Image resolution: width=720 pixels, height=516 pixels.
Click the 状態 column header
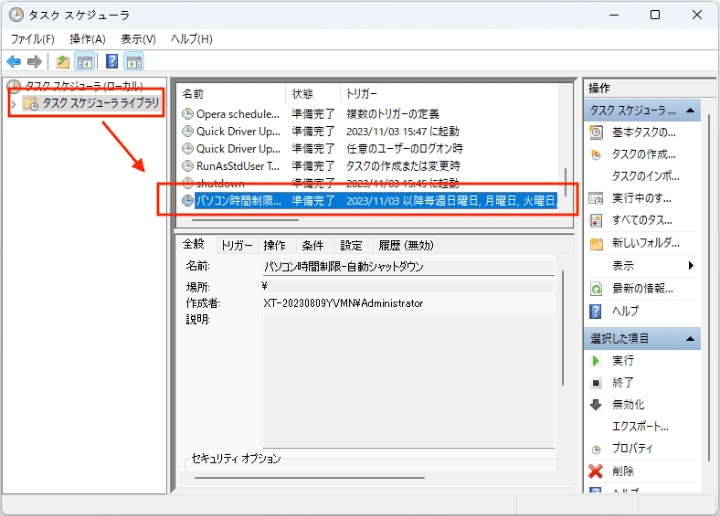pyautogui.click(x=302, y=93)
